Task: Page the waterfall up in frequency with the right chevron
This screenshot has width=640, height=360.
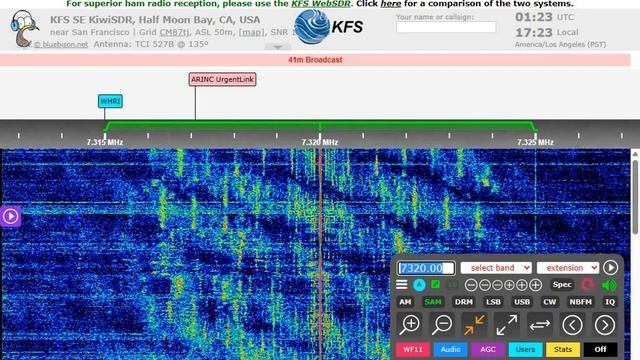Action: click(604, 325)
